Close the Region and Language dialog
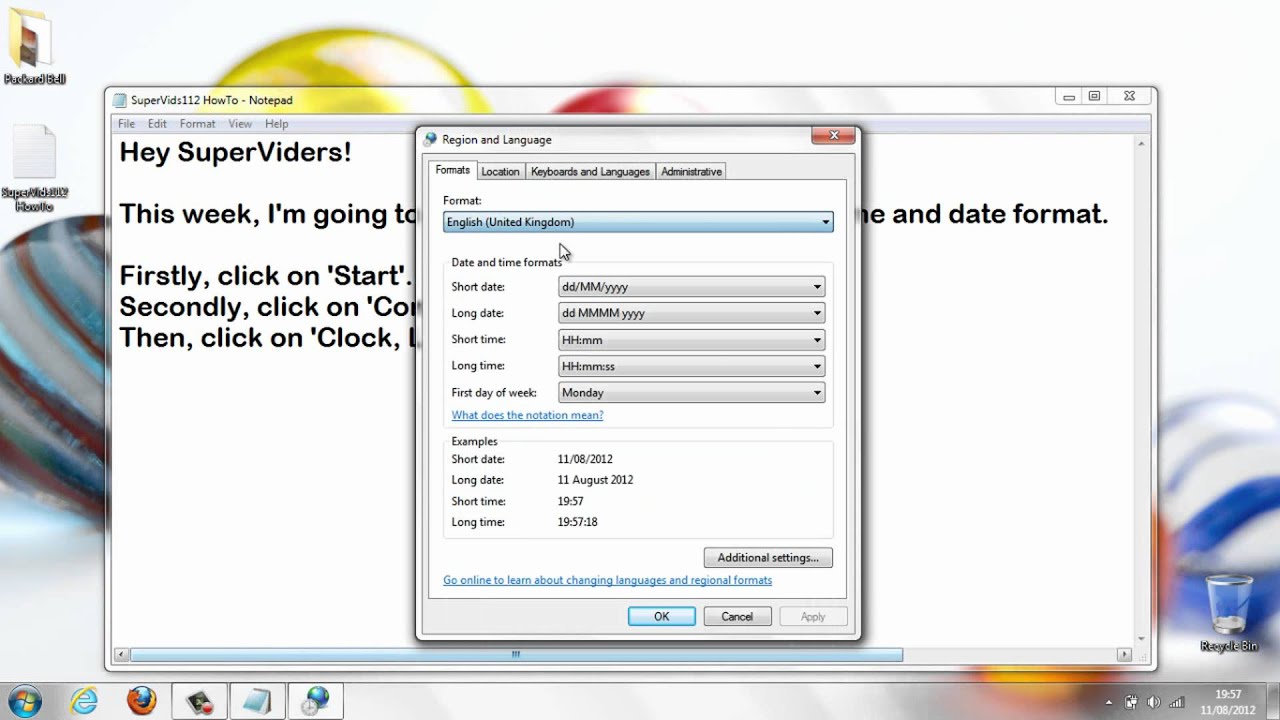The width and height of the screenshot is (1280, 720). point(833,136)
